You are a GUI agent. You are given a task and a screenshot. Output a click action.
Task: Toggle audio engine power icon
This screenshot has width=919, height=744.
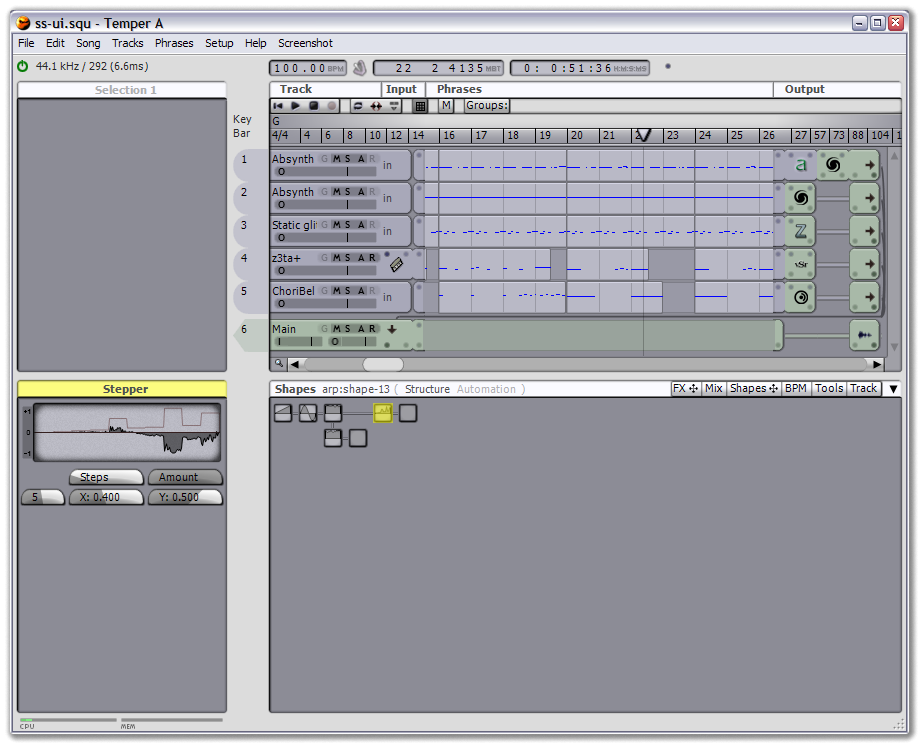click(x=22, y=66)
